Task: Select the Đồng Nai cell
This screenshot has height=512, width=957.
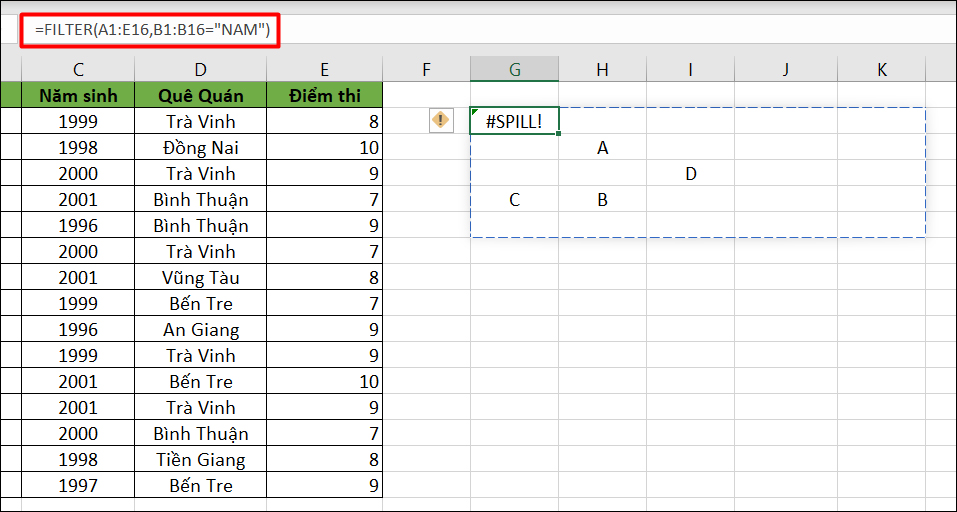Action: pyautogui.click(x=201, y=148)
